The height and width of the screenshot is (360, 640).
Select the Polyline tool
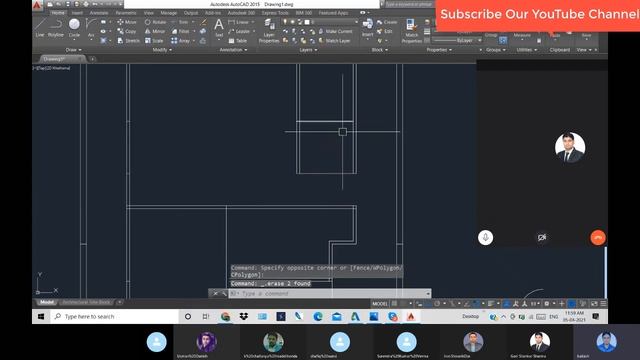[x=56, y=28]
